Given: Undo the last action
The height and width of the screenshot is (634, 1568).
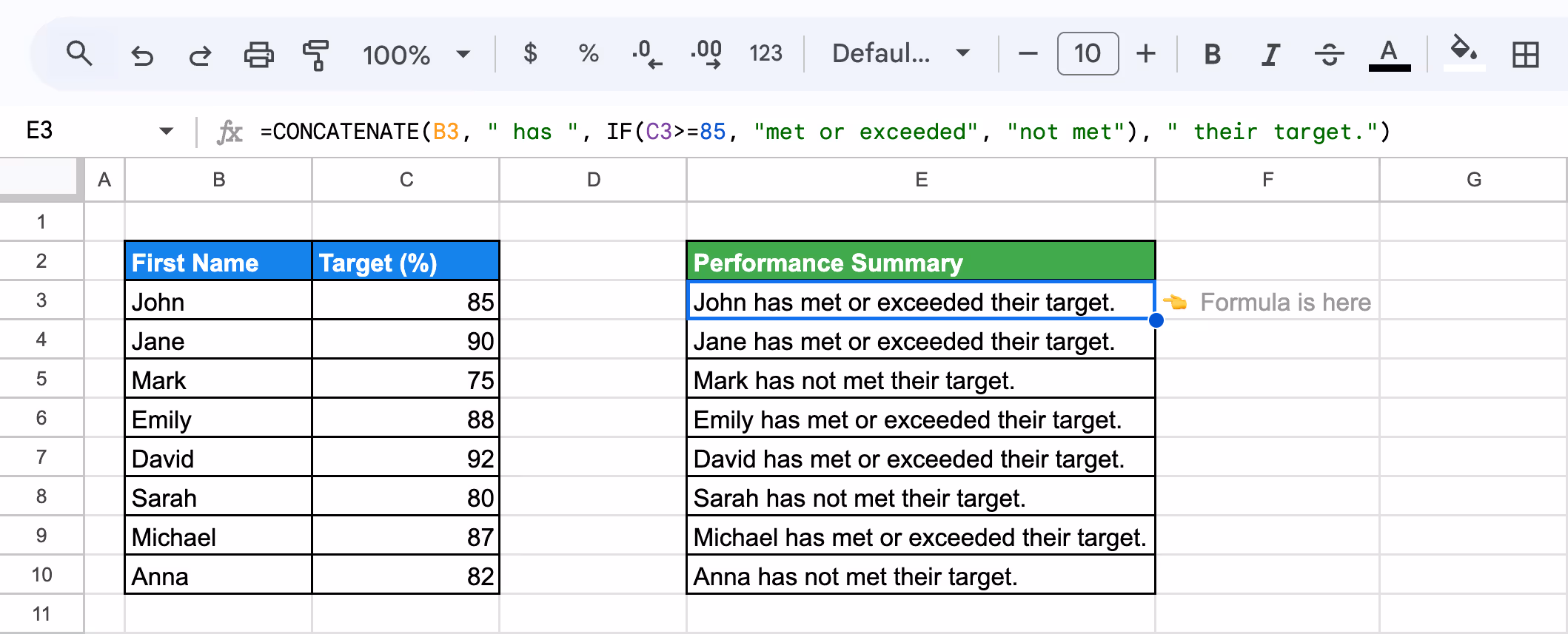Looking at the screenshot, I should [x=141, y=55].
